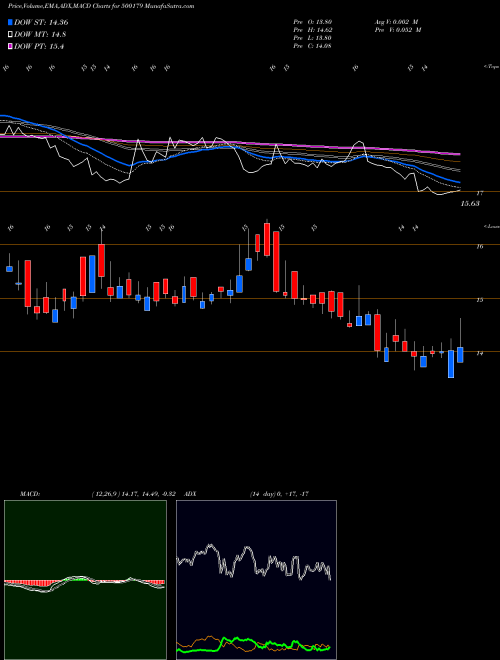Image resolution: width=500 pixels, height=660 pixels.
Task: Click the 'MACD:' panel label
Action: (30, 494)
